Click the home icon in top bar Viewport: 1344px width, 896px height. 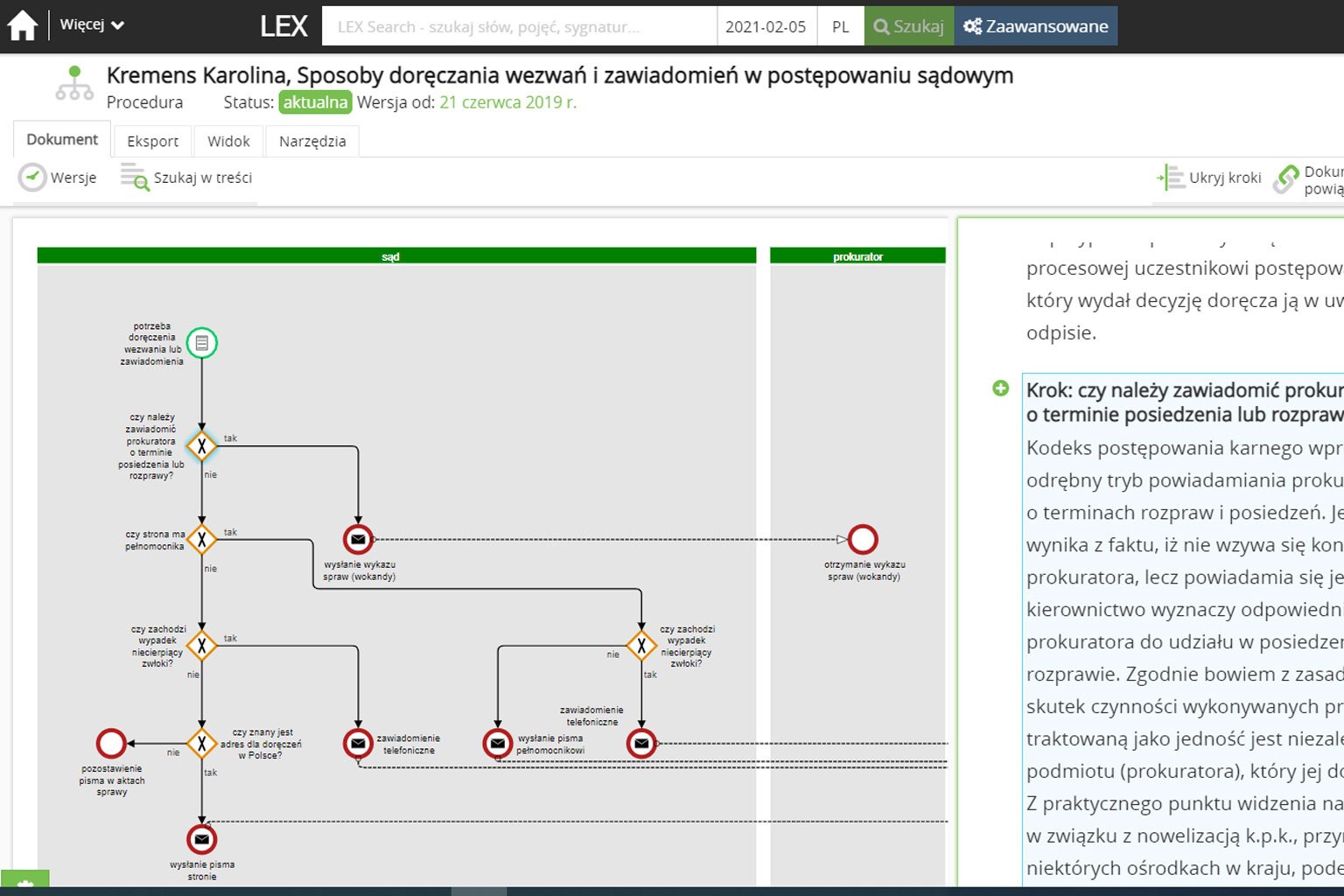(23, 26)
